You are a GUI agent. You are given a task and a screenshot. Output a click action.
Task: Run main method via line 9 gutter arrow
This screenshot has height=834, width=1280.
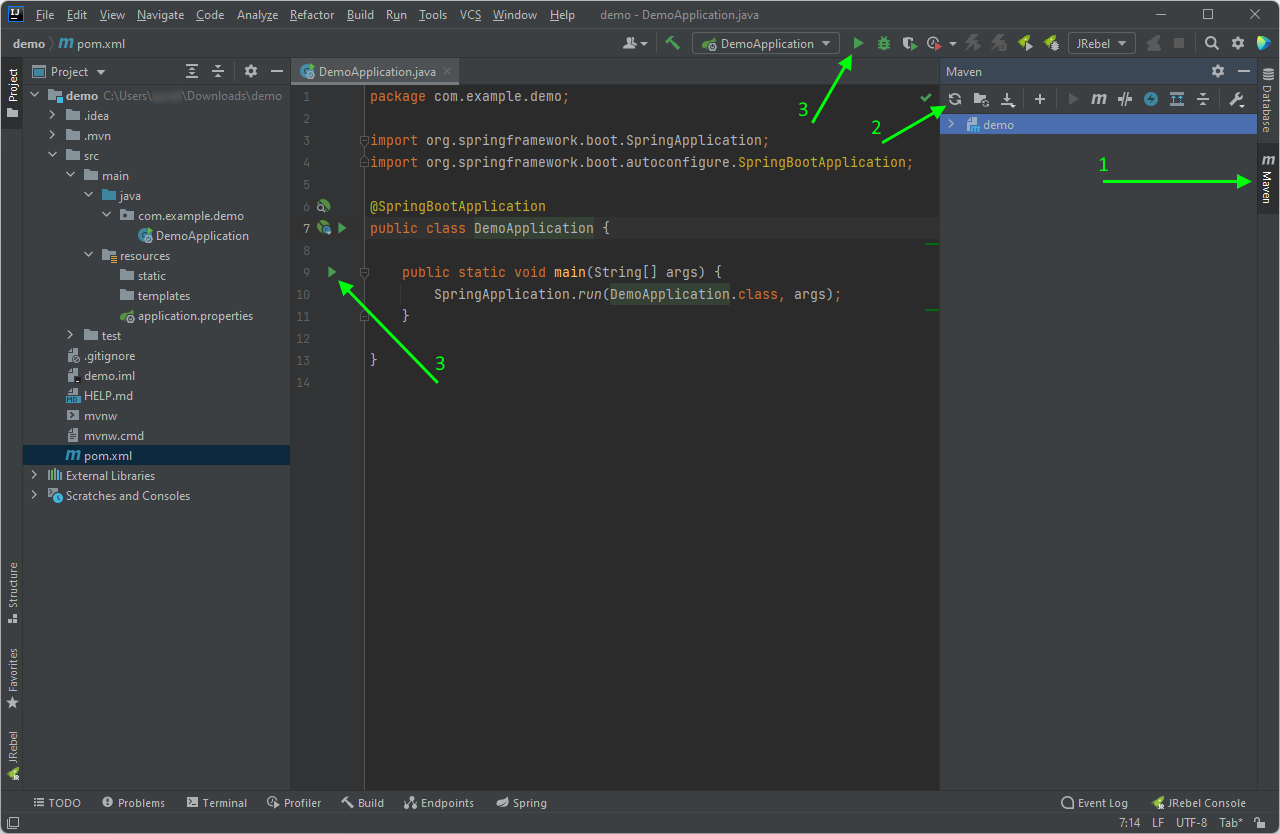point(331,271)
